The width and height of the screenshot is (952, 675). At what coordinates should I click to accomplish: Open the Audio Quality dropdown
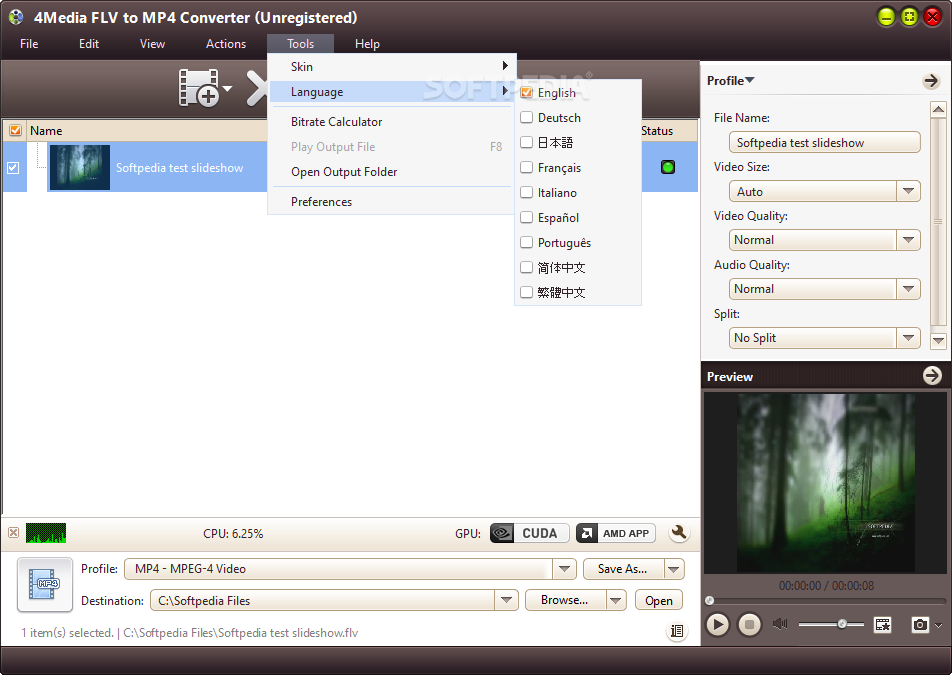(x=908, y=289)
